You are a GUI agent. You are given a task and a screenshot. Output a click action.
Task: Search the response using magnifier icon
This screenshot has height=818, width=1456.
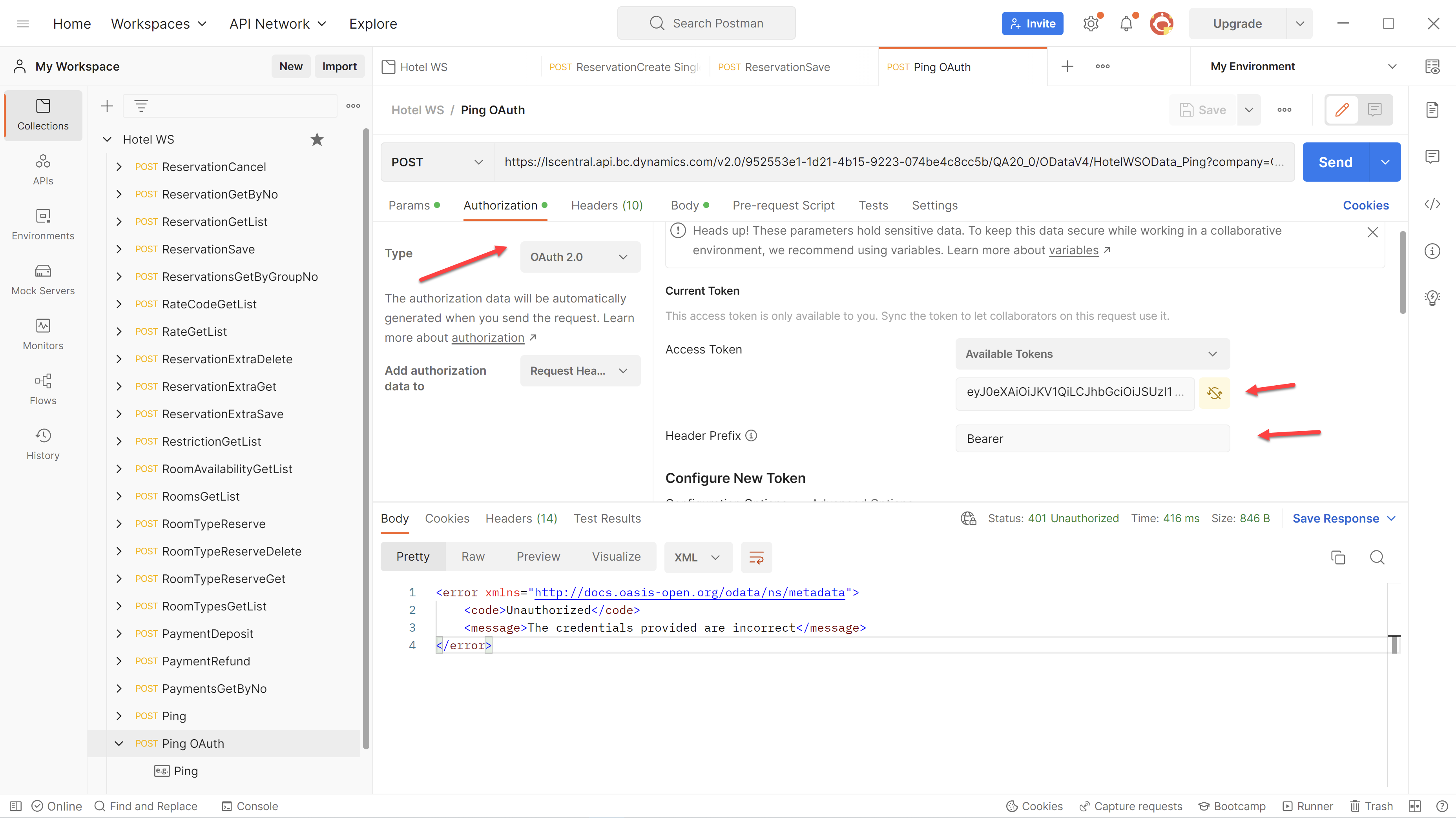tap(1377, 557)
